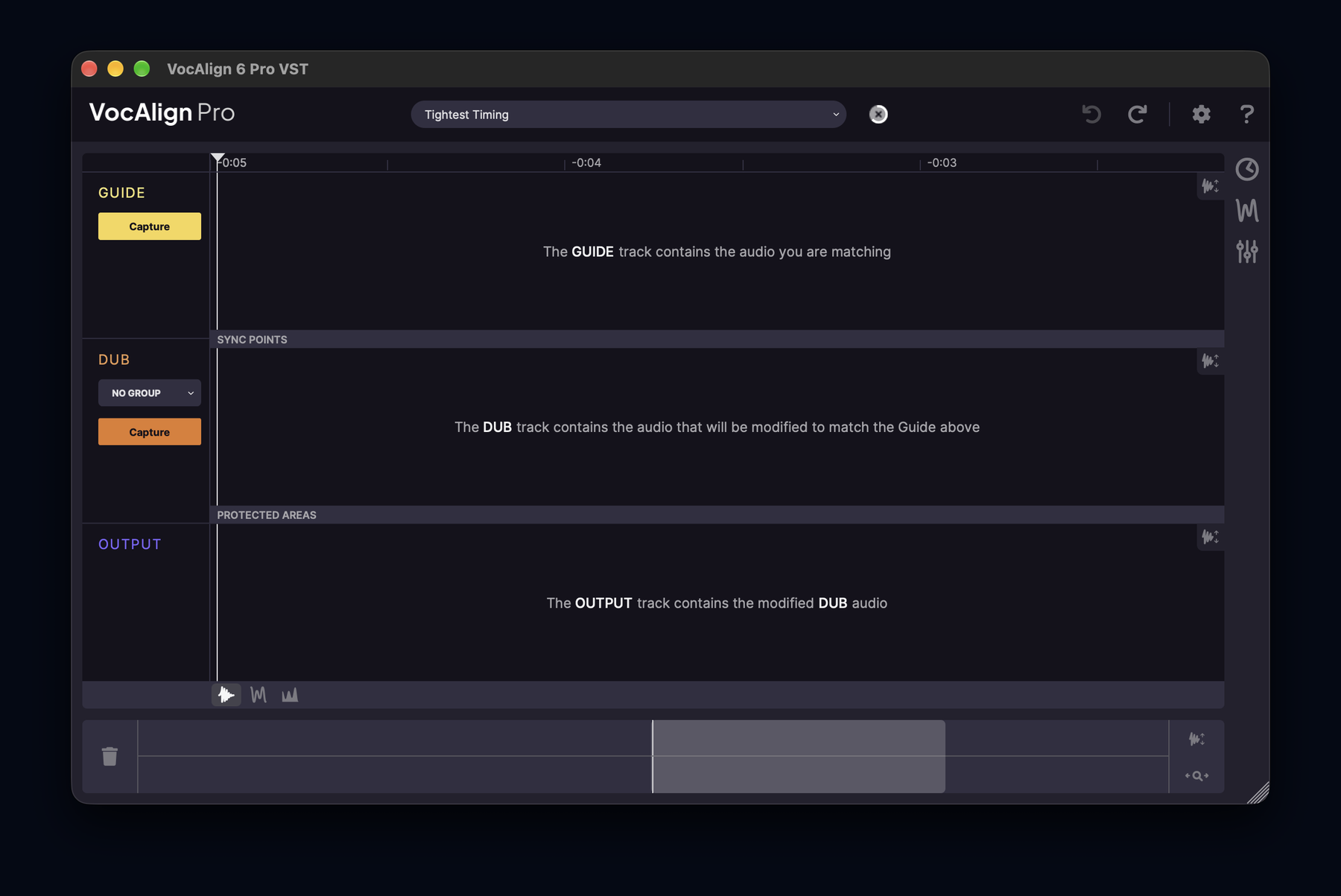Open the NO GROUP dropdown
This screenshot has height=896, width=1341.
coord(150,393)
